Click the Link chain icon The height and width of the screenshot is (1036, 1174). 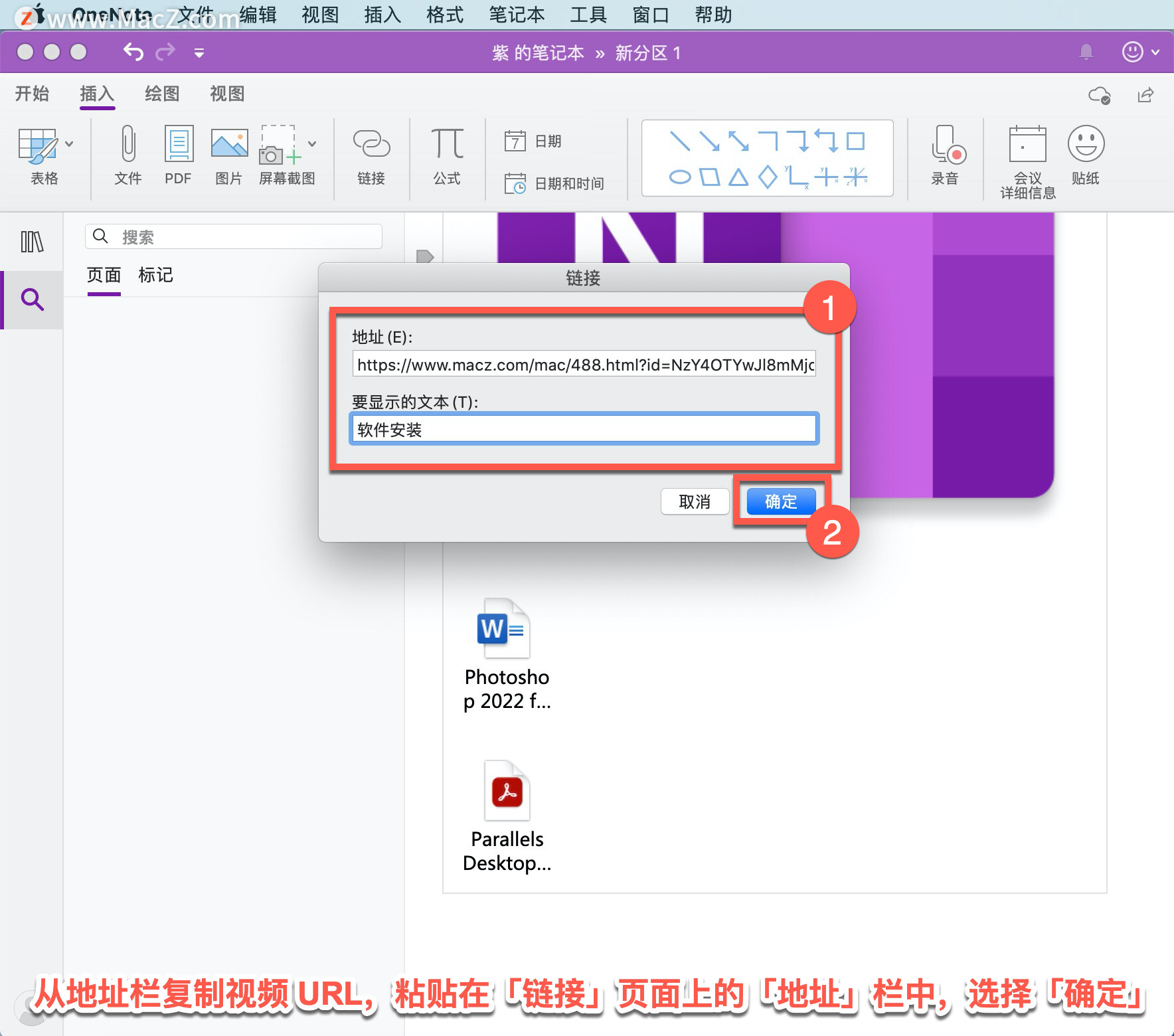(371, 155)
